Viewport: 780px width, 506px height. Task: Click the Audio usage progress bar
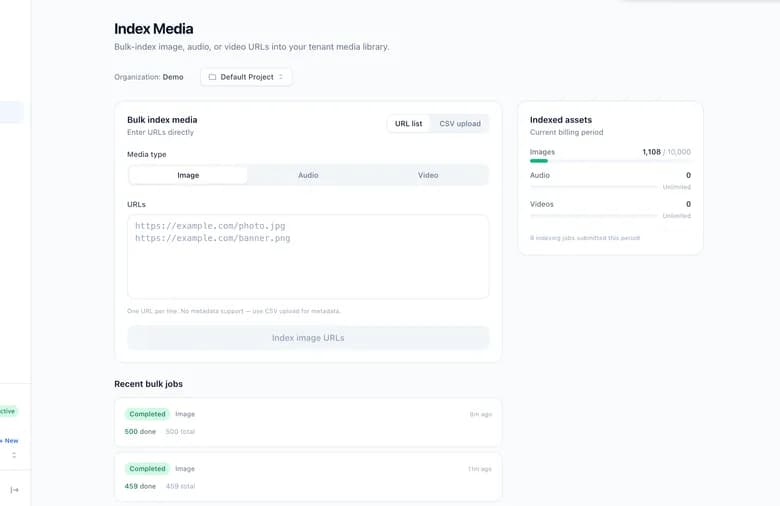pyautogui.click(x=593, y=187)
